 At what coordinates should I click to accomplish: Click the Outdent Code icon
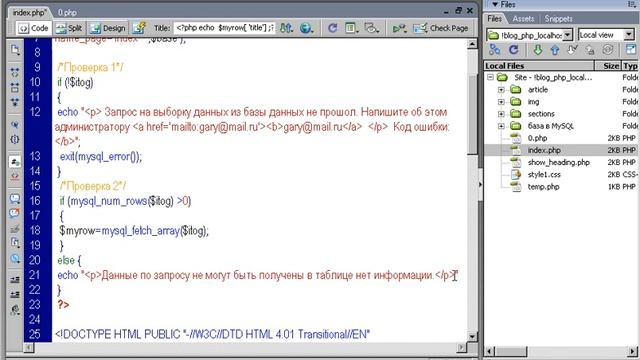pos(15,294)
